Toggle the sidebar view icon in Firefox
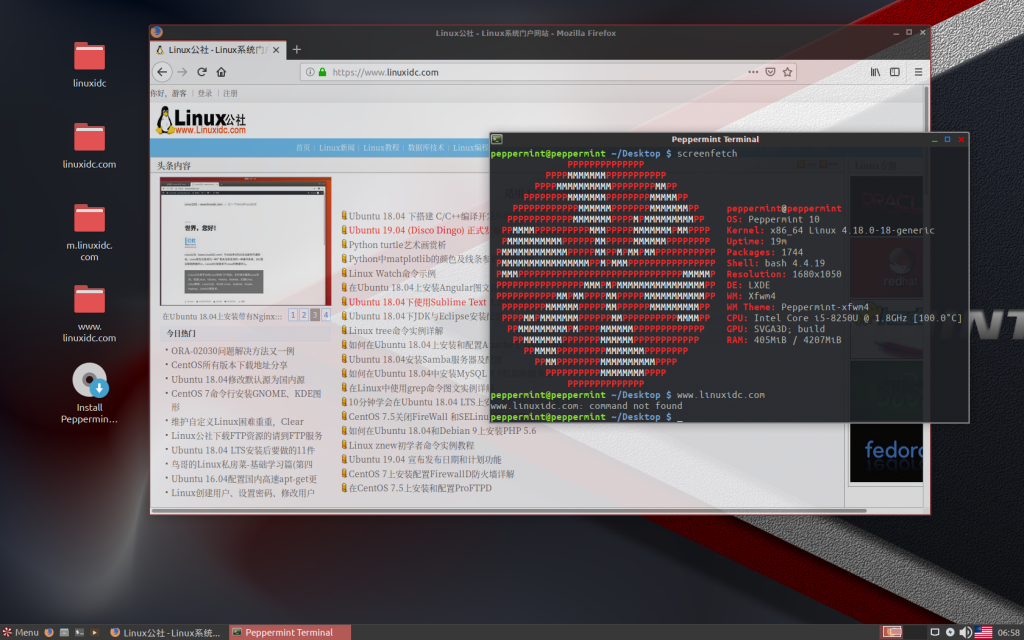The height and width of the screenshot is (640, 1024). (x=895, y=72)
